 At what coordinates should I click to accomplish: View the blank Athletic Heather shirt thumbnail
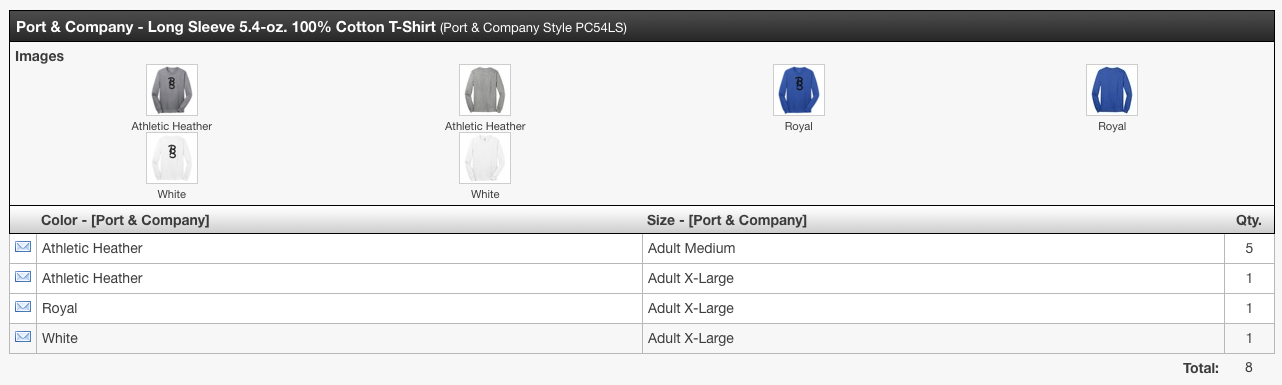485,90
